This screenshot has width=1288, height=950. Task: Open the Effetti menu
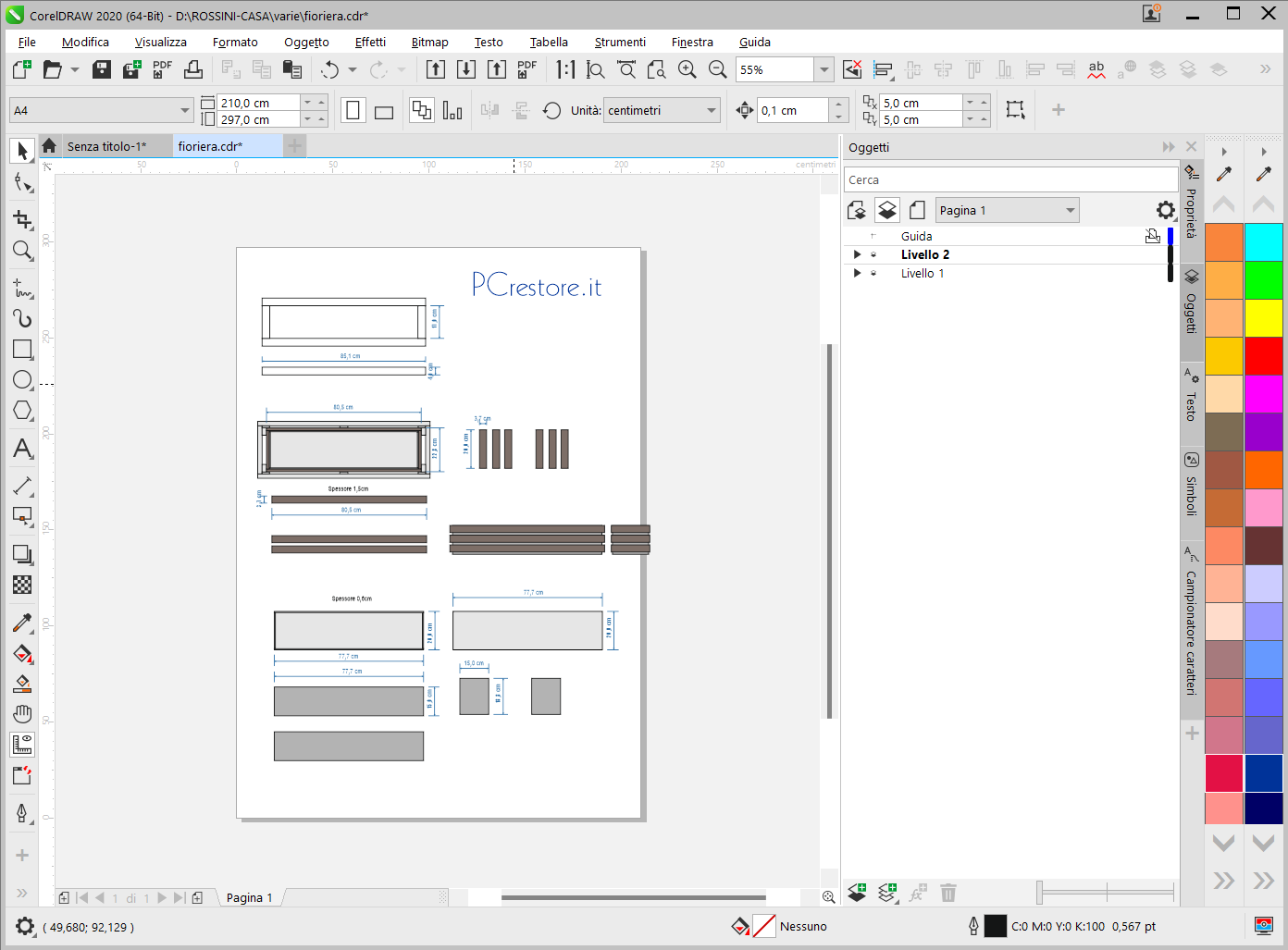[370, 42]
